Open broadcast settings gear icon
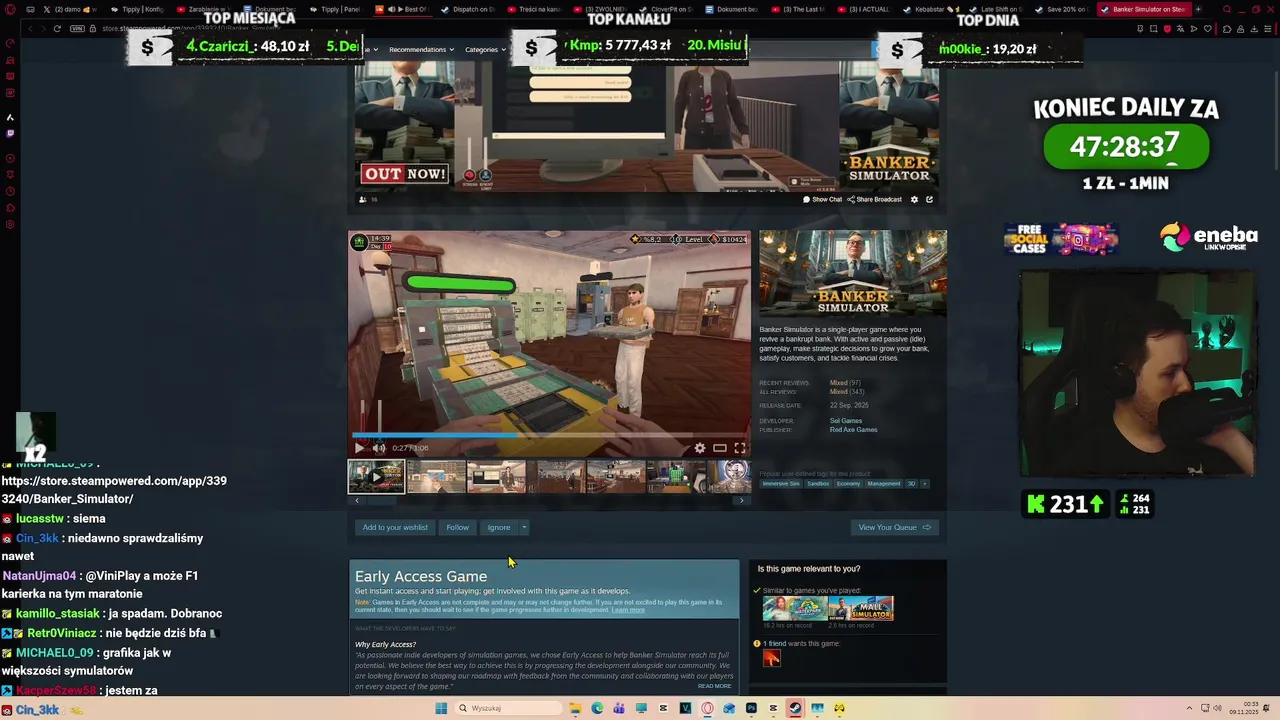 914,199
